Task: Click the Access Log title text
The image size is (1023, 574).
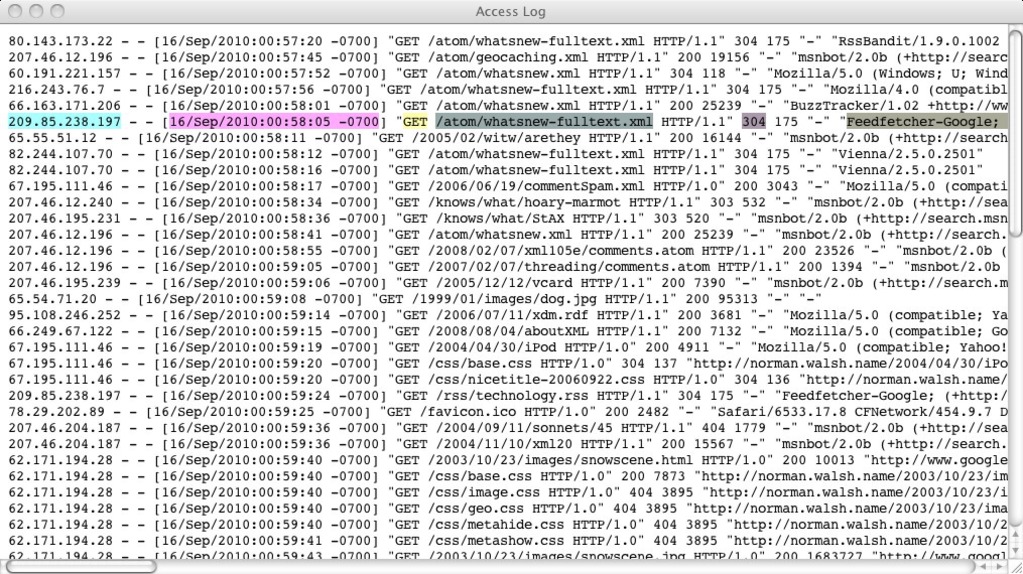Action: pos(510,11)
